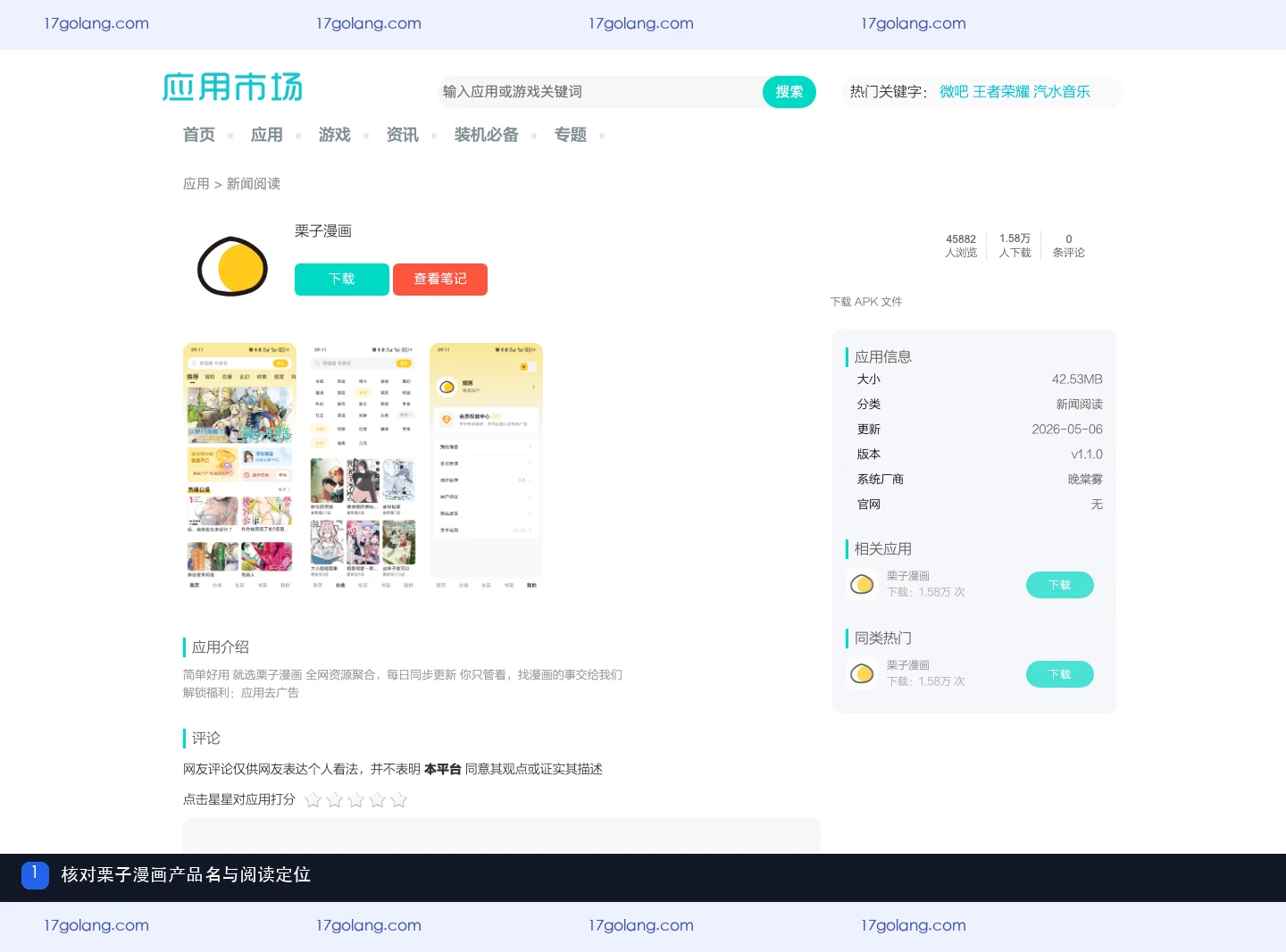Click the 晚棠霧 vendor name
The image size is (1286, 952).
(x=1085, y=480)
